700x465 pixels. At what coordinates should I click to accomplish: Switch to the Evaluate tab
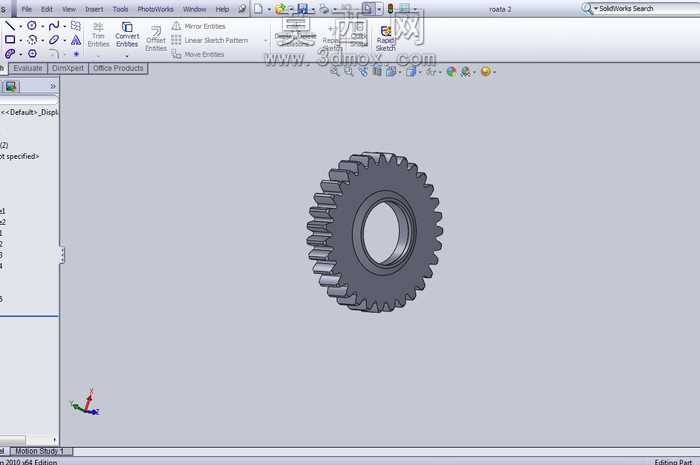[28, 68]
